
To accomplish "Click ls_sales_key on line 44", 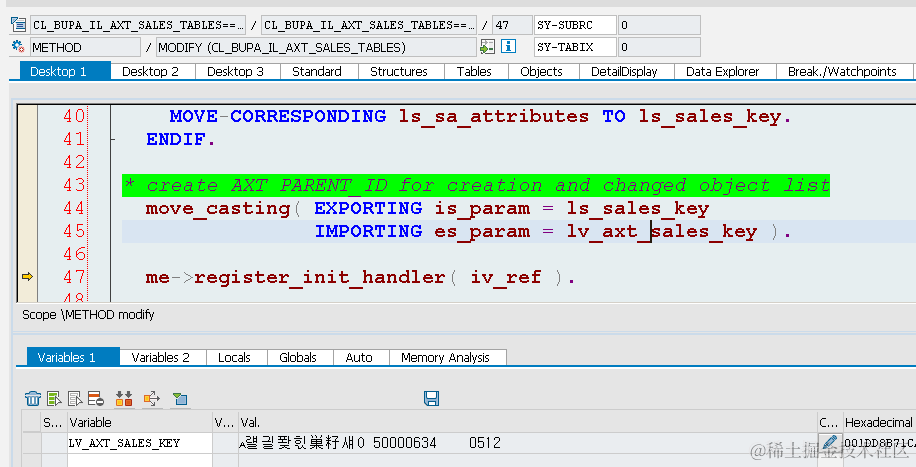I will tap(637, 208).
